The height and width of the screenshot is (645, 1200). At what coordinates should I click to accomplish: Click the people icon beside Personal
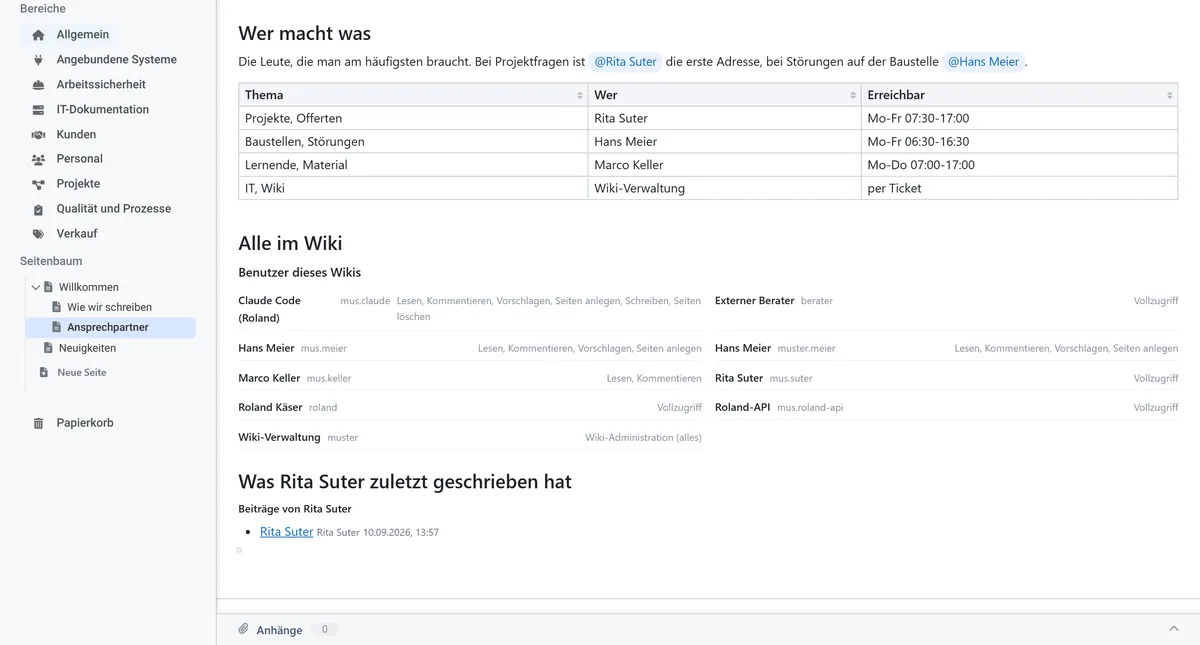click(38, 159)
